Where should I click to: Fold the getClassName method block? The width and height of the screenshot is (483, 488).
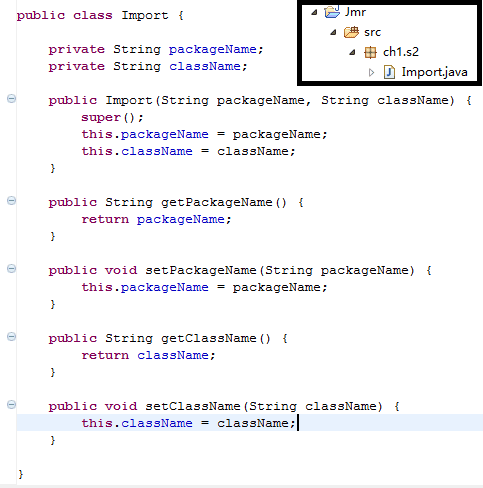coord(11,337)
